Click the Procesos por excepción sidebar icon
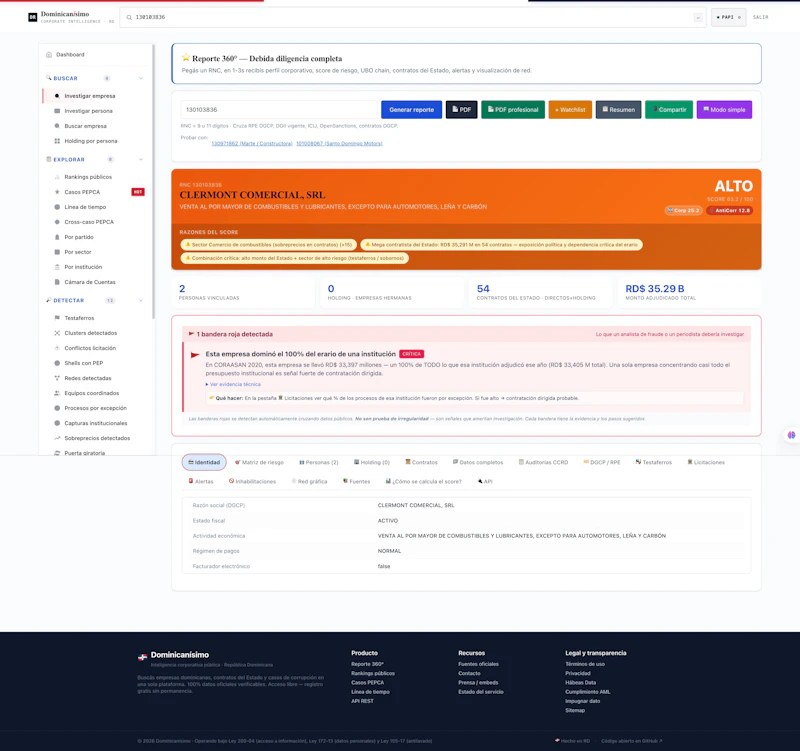Viewport: 800px width, 751px height. [57, 408]
